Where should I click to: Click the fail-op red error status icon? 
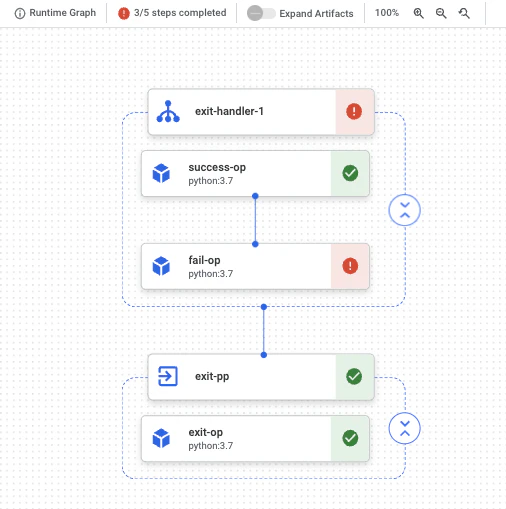tap(350, 266)
